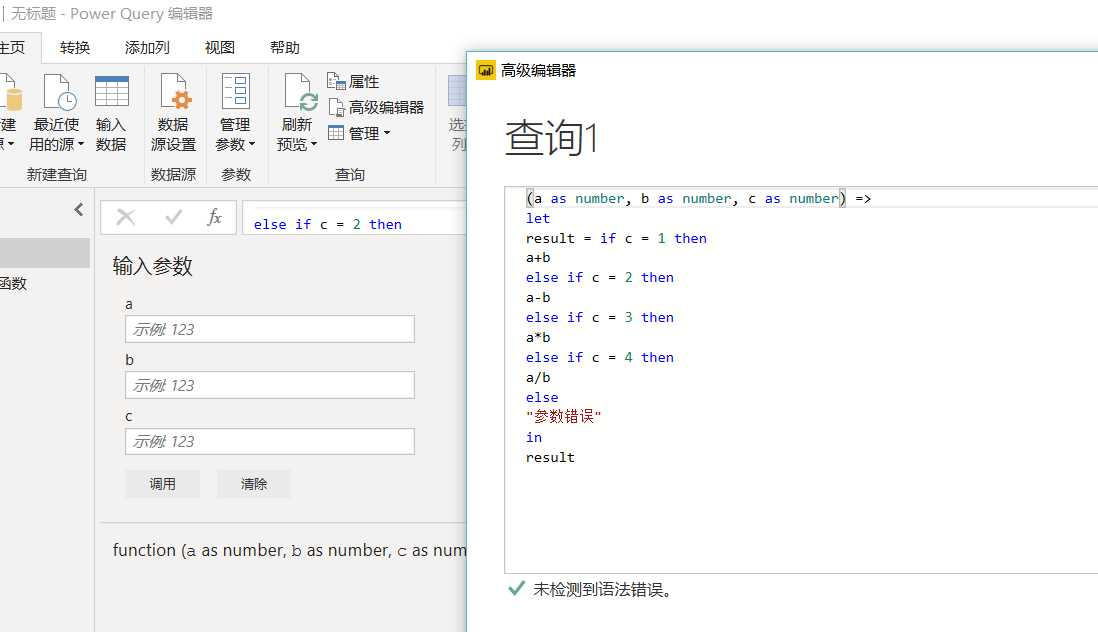Click the 'a-b' code line
The height and width of the screenshot is (632, 1098).
(x=538, y=297)
